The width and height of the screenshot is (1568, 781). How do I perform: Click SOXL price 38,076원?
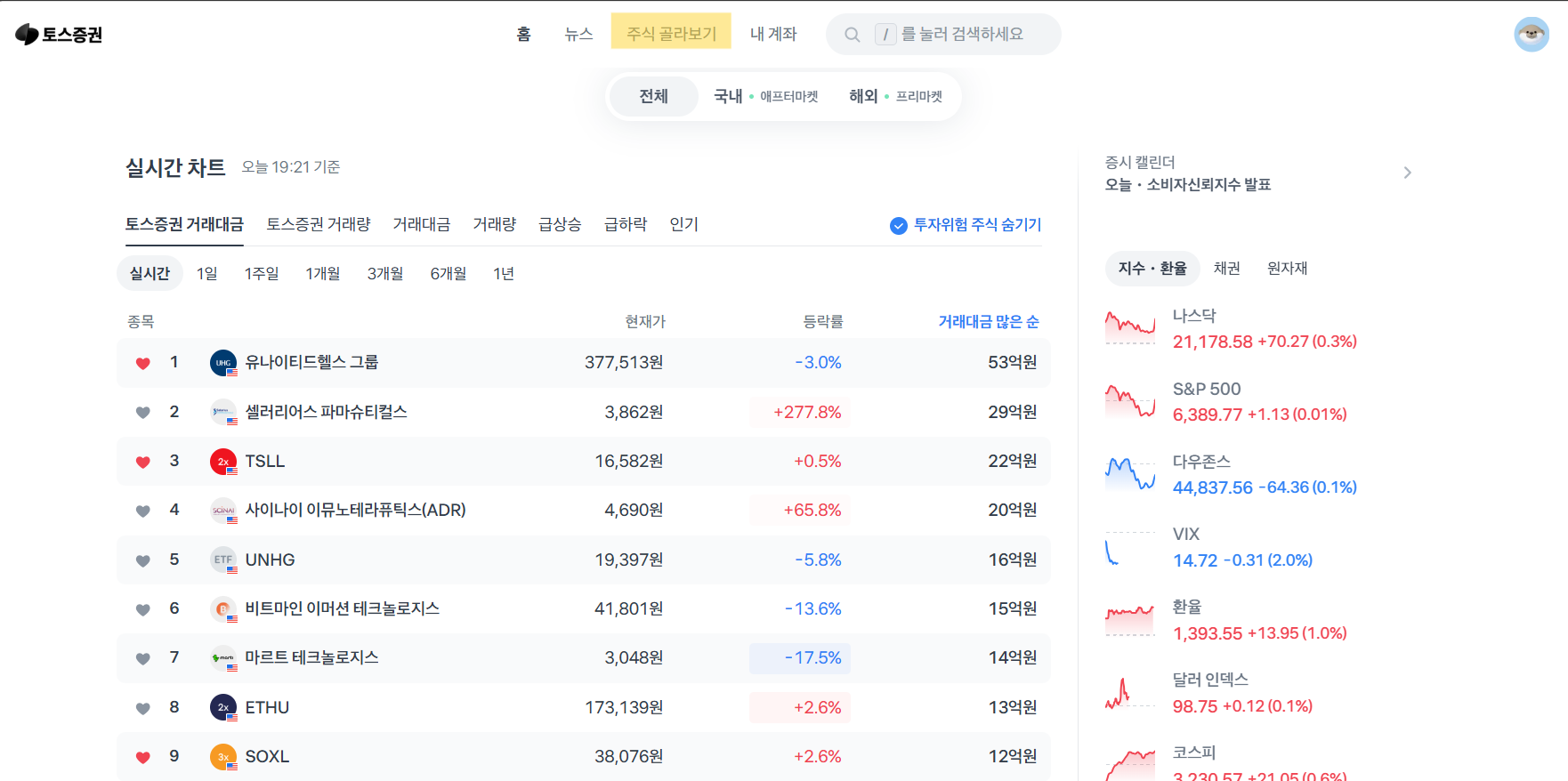pyautogui.click(x=629, y=756)
